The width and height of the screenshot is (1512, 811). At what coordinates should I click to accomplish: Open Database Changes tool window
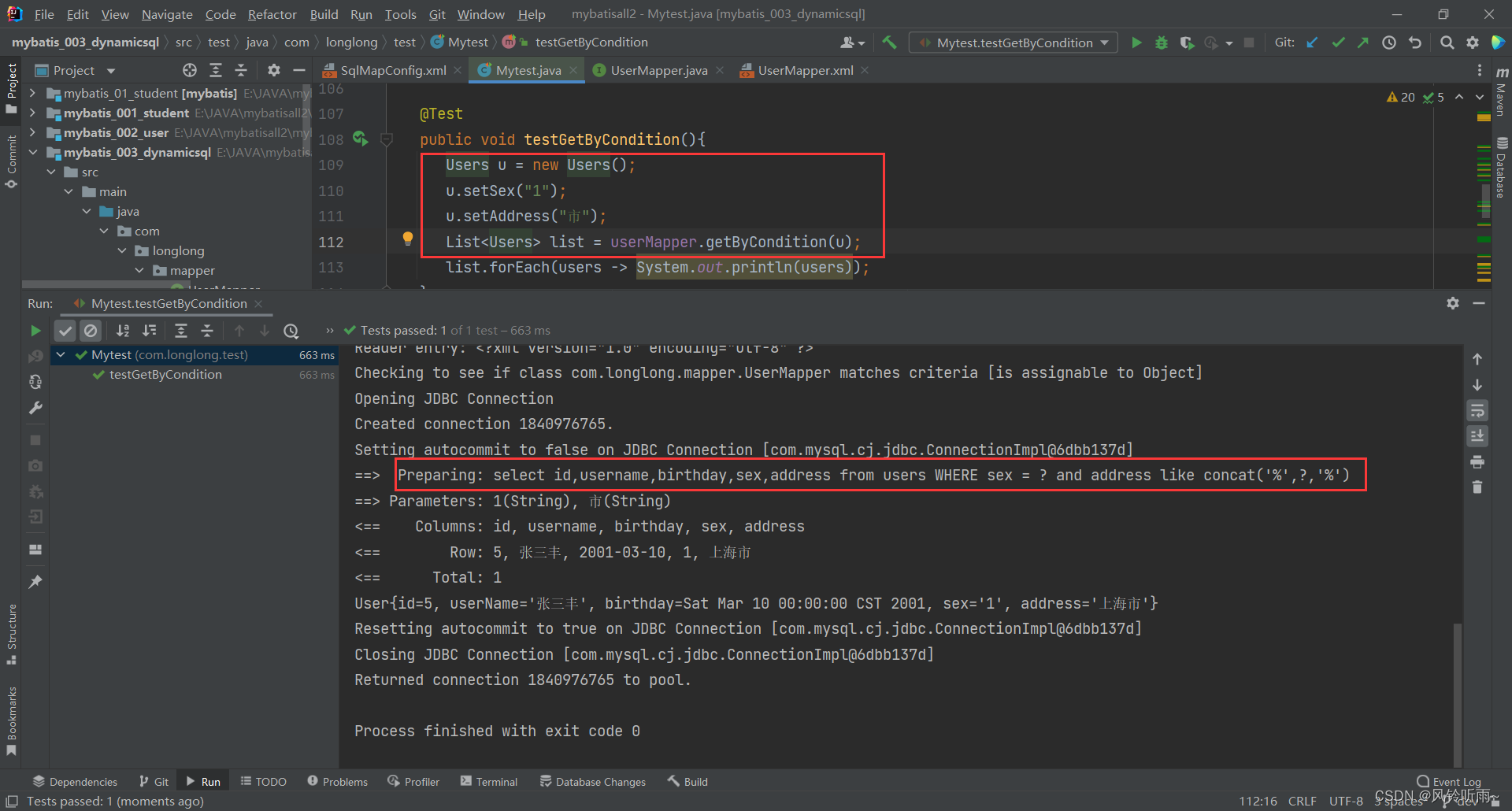point(593,782)
